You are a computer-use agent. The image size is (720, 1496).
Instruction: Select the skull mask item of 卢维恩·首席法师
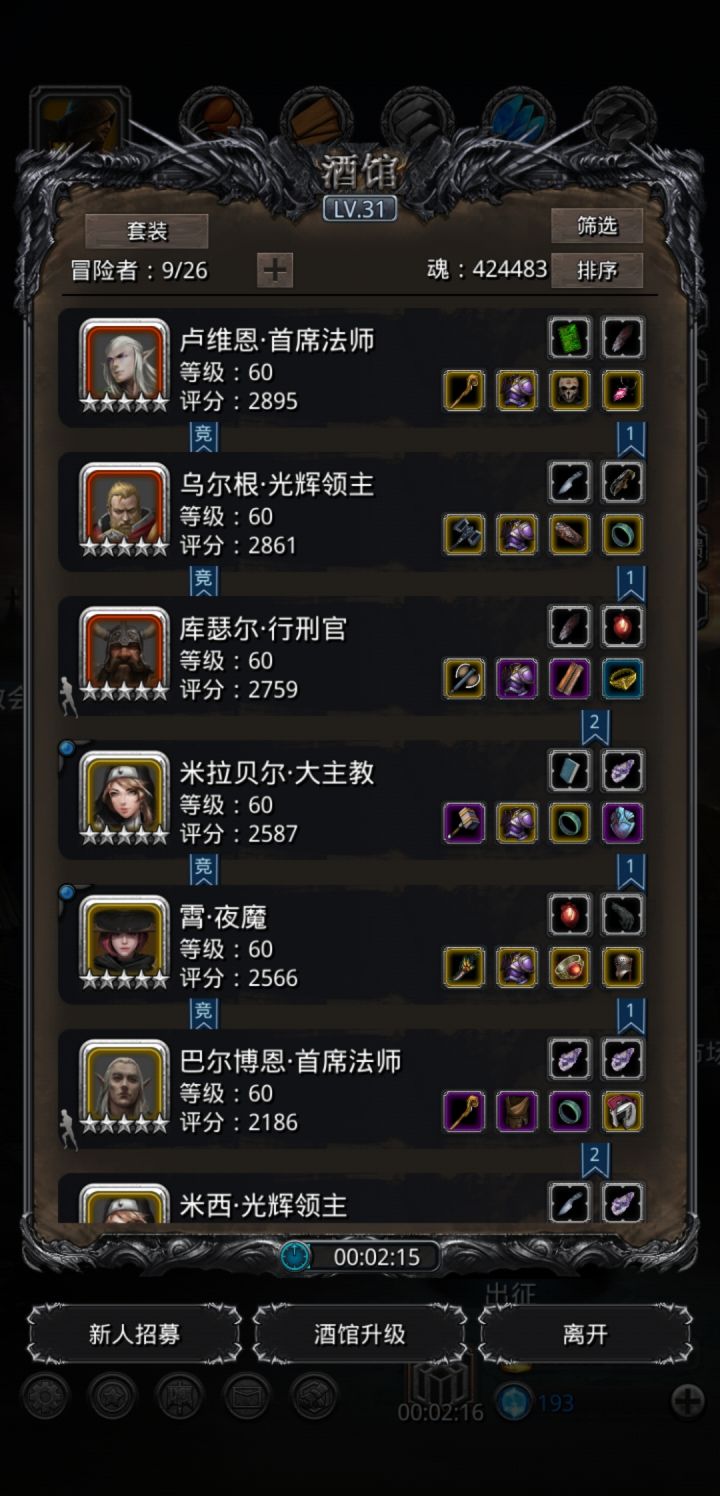click(570, 390)
